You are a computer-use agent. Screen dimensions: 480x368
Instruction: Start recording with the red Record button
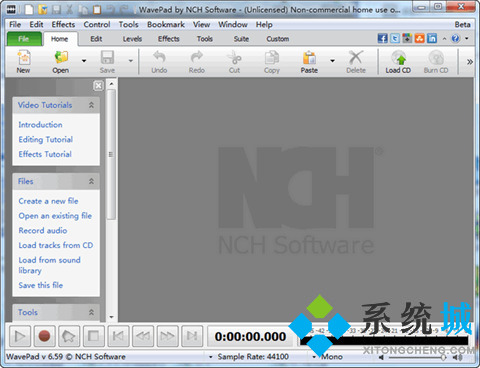point(44,336)
